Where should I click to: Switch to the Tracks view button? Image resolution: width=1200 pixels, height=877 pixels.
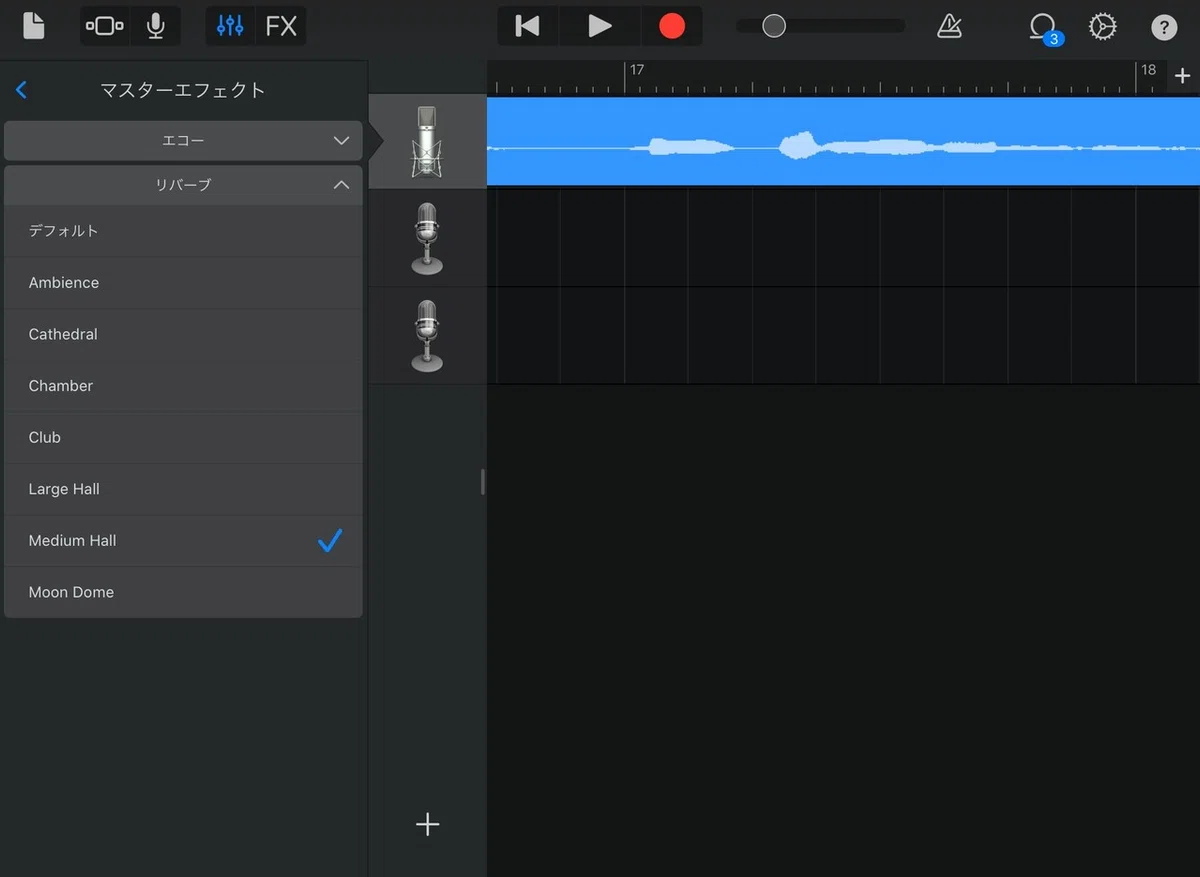click(x=104, y=26)
